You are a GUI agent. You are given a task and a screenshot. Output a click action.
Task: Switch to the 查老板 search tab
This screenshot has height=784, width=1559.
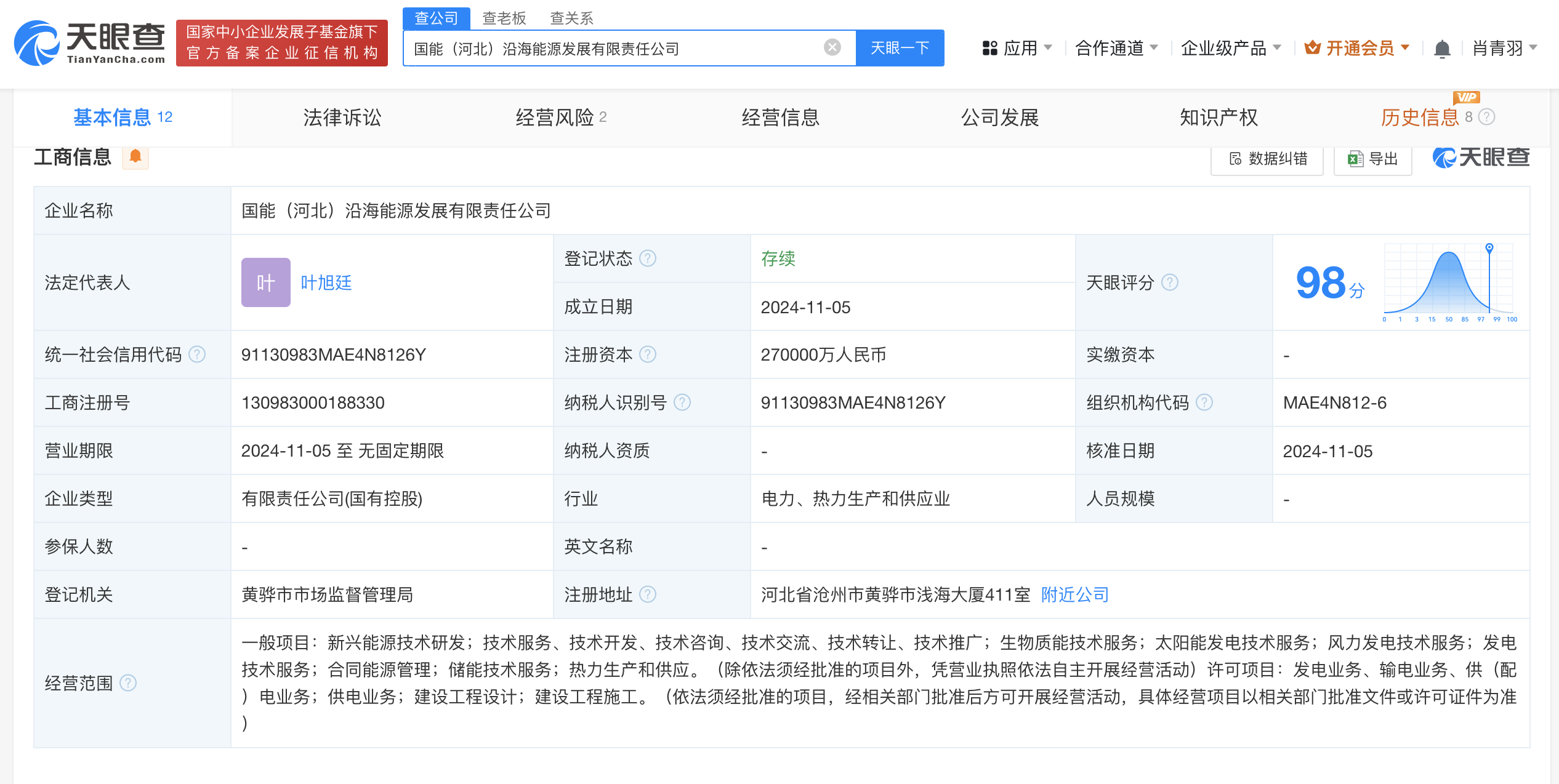[x=504, y=18]
